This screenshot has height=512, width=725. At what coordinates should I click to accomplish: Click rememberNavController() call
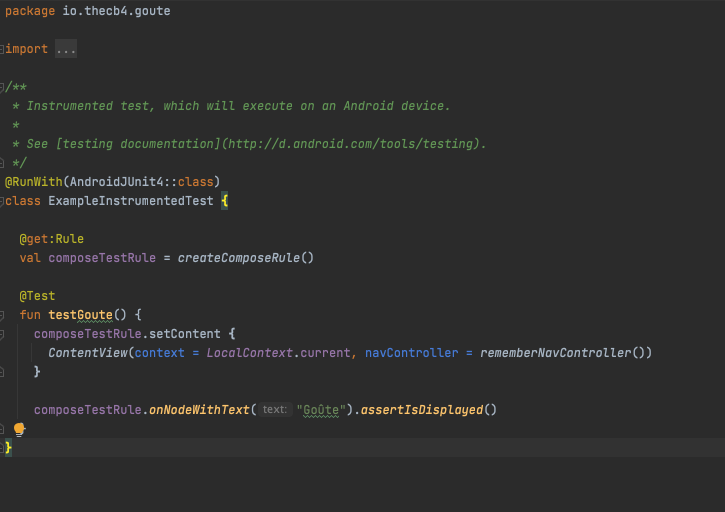[562, 353]
